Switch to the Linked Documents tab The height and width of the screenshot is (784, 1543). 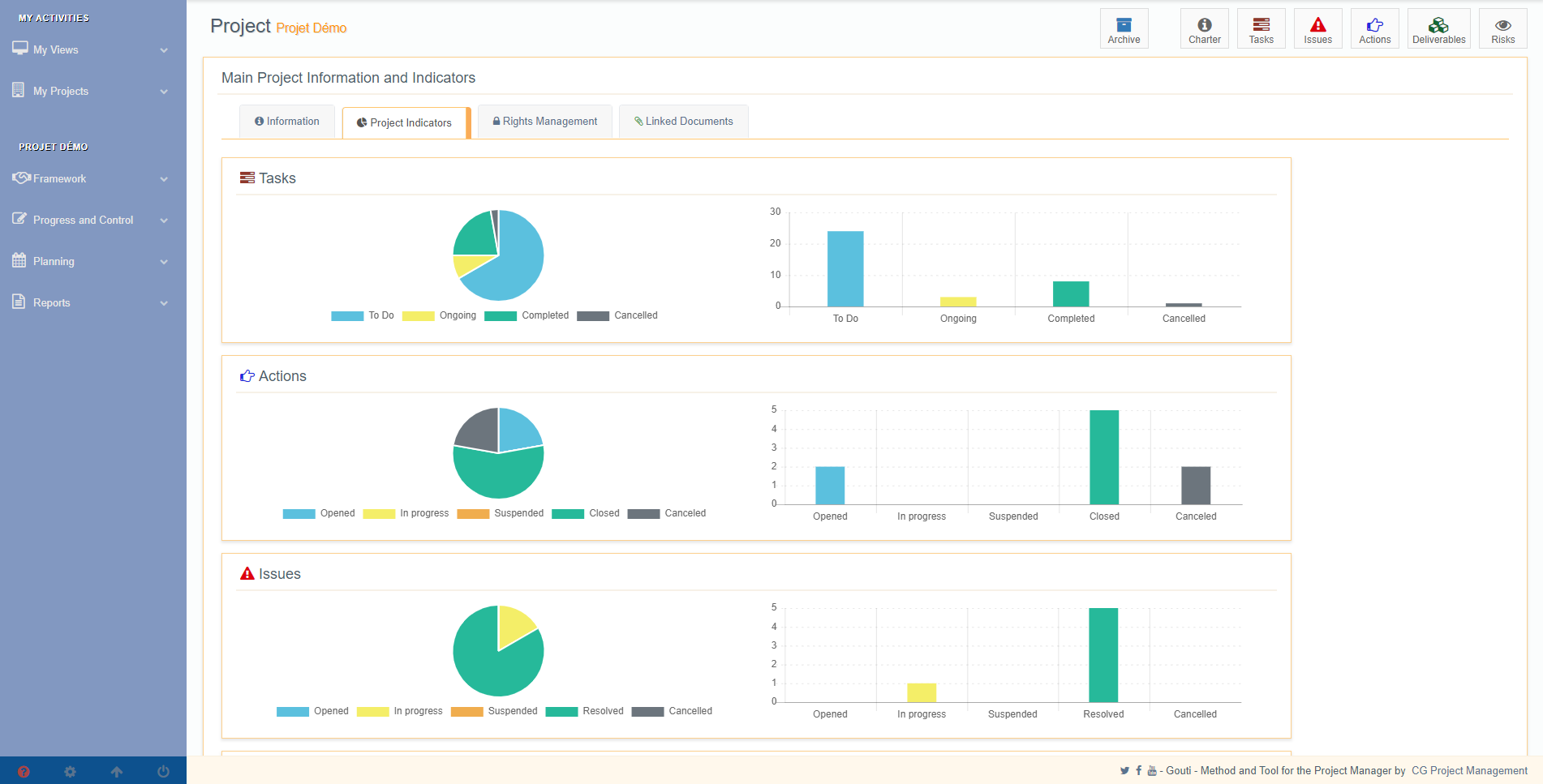coord(683,122)
